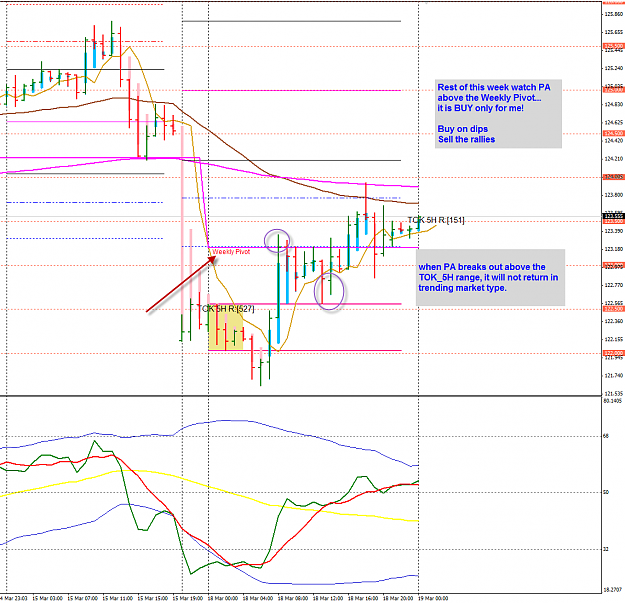The image size is (625, 603).
Task: Click the highlighted 124.500 level price tag
Action: pos(613,134)
